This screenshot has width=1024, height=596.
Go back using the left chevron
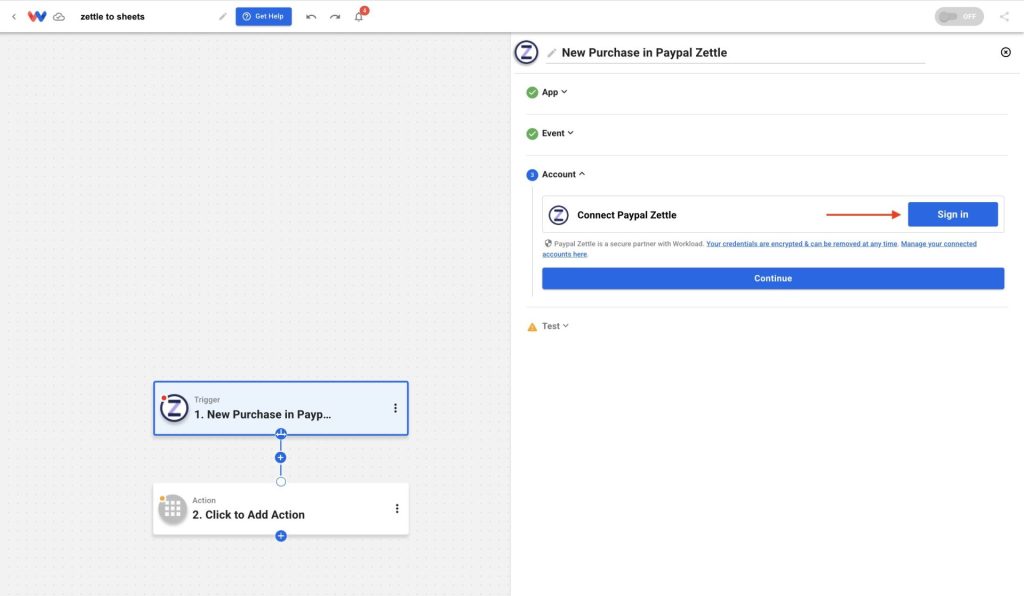14,16
